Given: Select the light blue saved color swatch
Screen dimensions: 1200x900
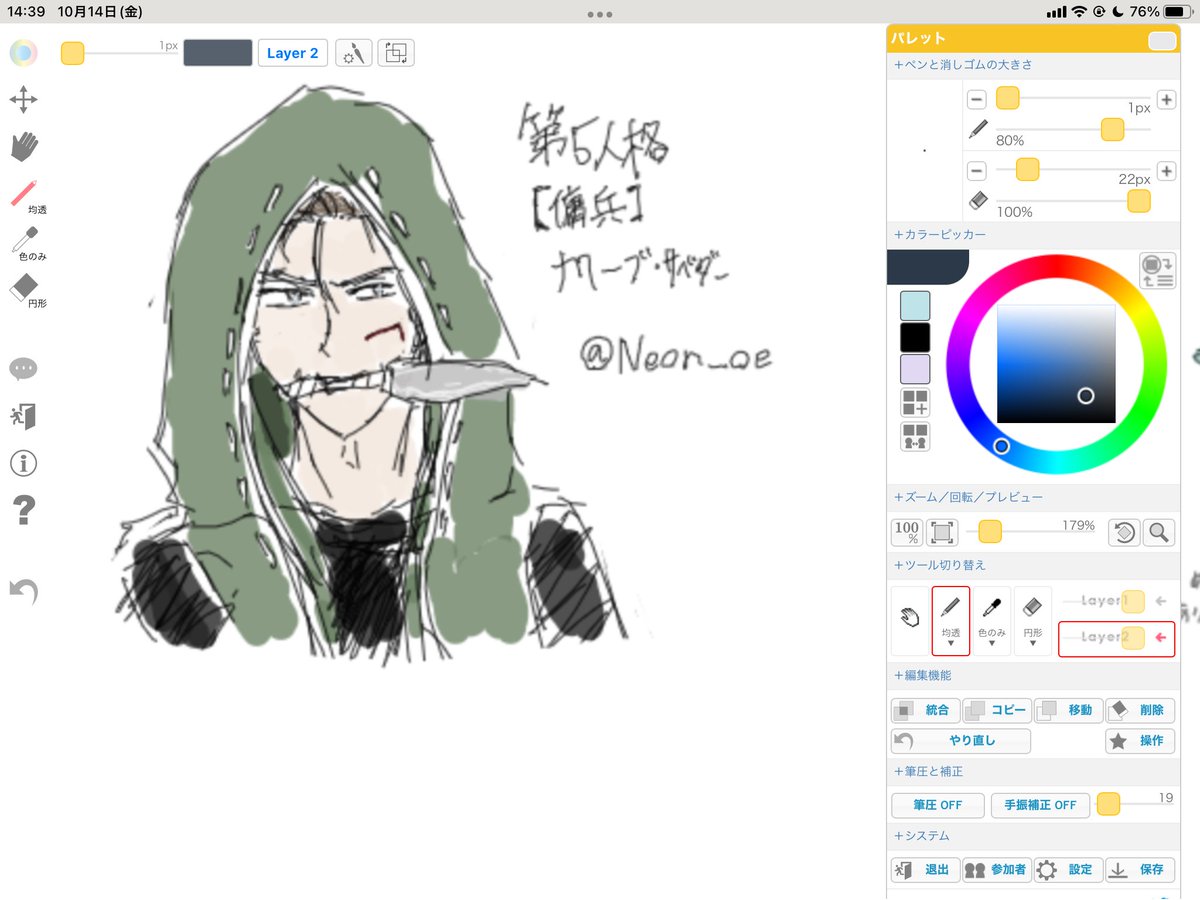Looking at the screenshot, I should 915,306.
